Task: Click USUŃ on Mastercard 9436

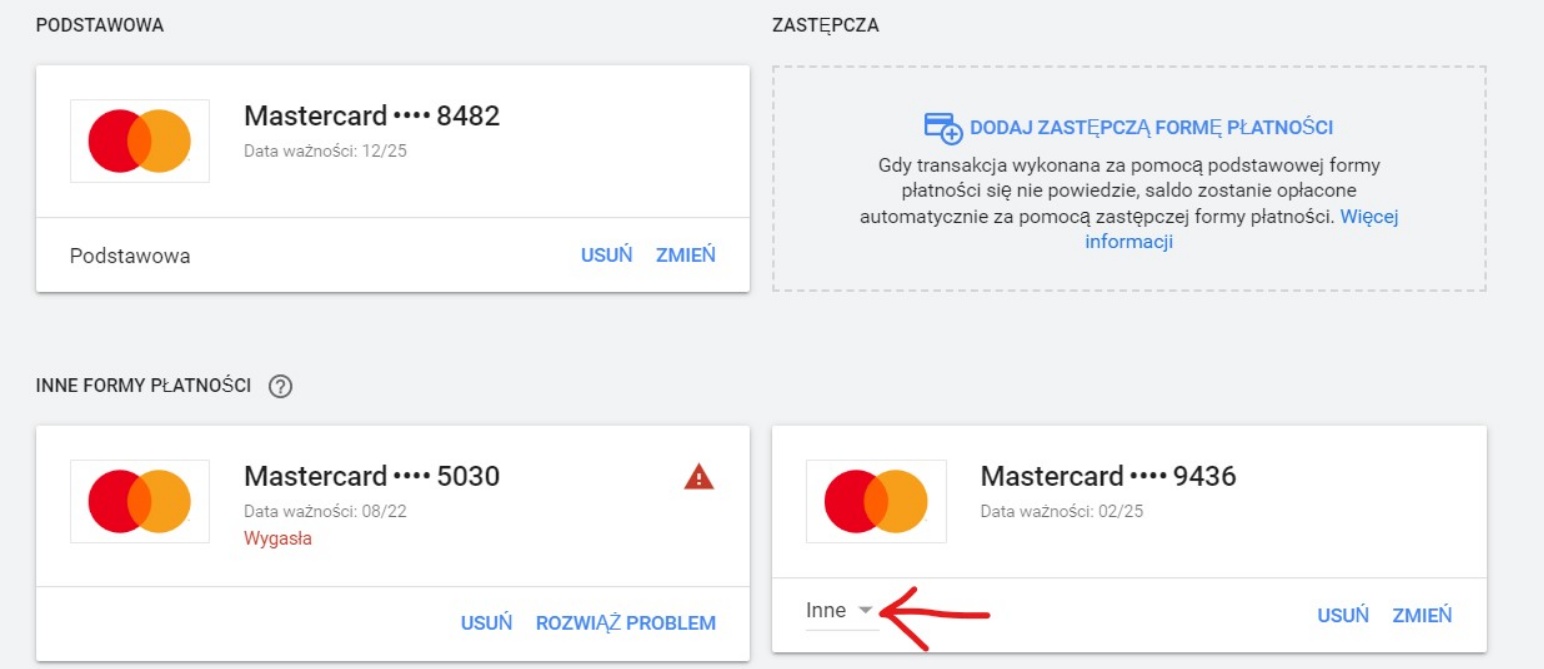Action: pos(1343,616)
